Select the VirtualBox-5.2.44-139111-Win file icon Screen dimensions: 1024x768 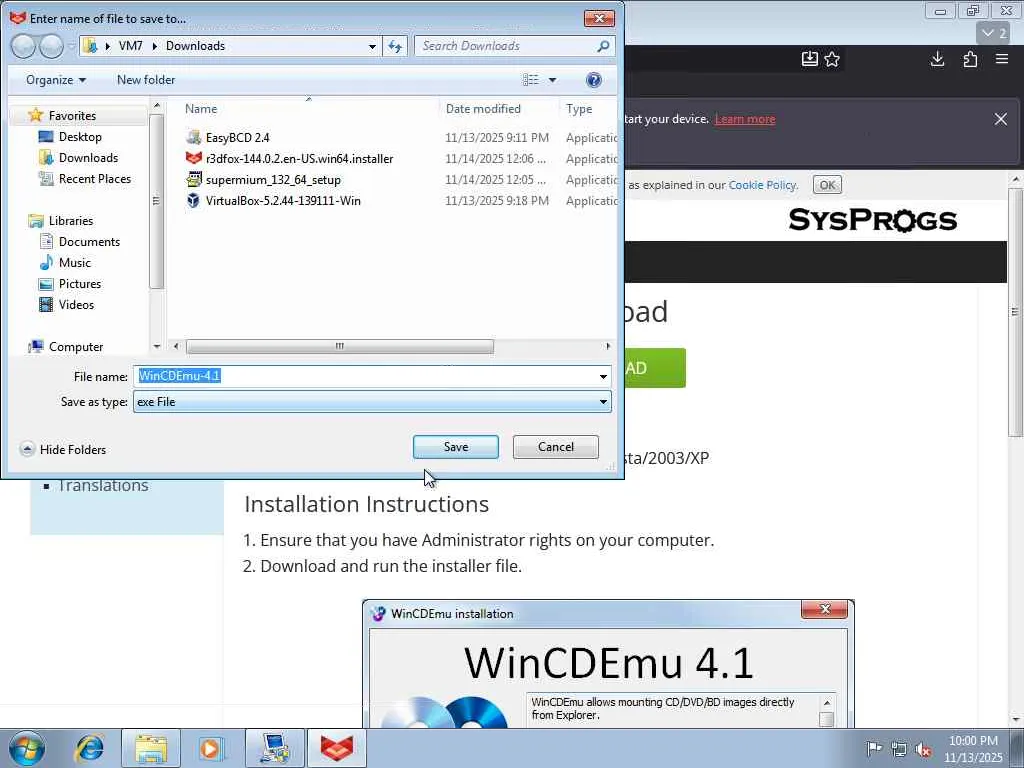pyautogui.click(x=193, y=200)
